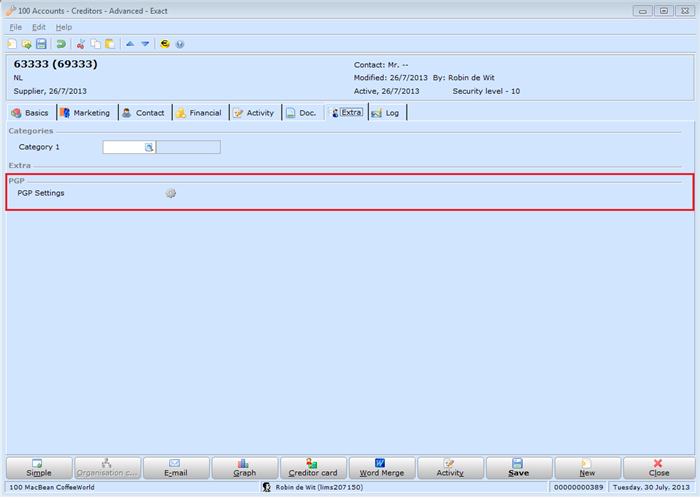The image size is (700, 497).
Task: Click the Contact: Mr. -- text
Action: point(381,65)
